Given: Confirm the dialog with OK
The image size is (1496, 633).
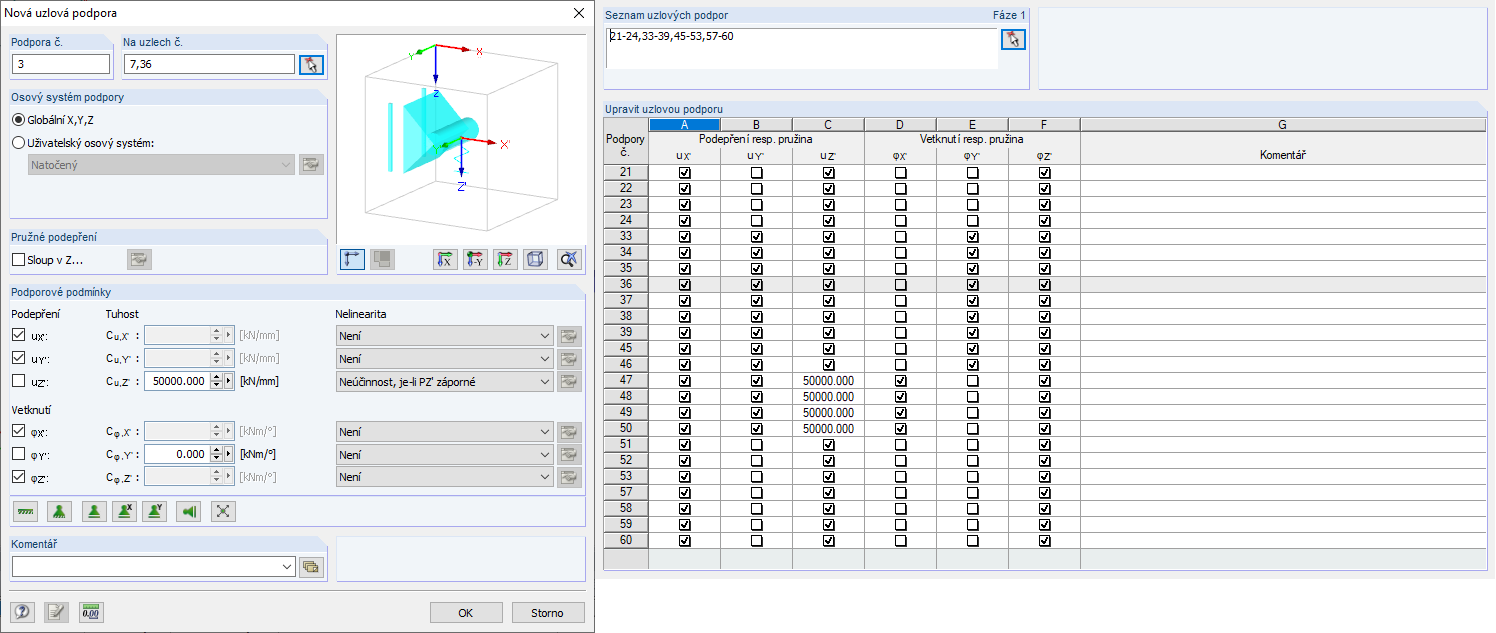Looking at the screenshot, I should [466, 613].
